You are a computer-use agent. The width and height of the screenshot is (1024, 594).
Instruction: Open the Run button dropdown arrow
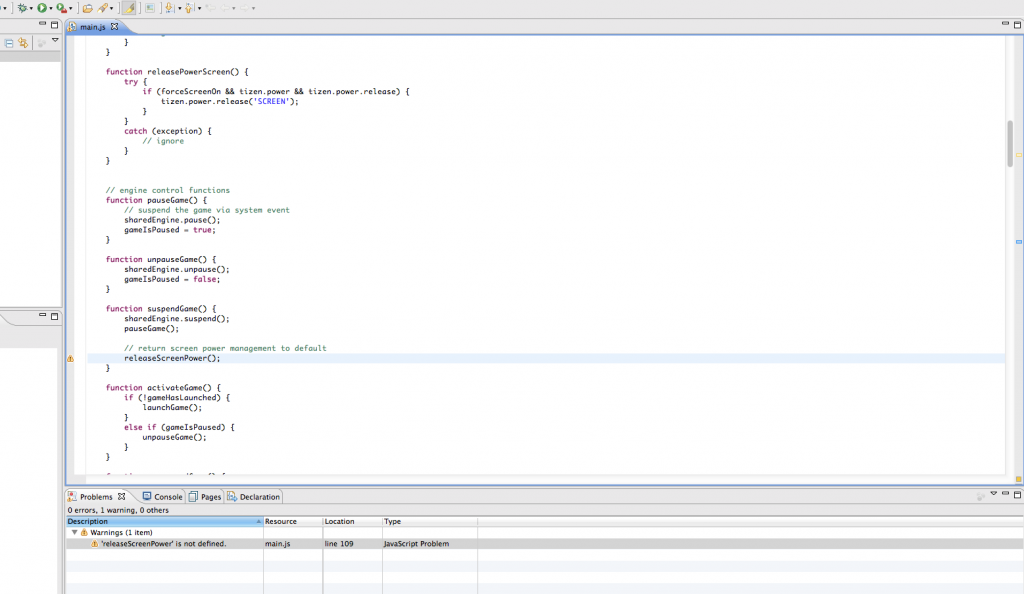click(52, 9)
